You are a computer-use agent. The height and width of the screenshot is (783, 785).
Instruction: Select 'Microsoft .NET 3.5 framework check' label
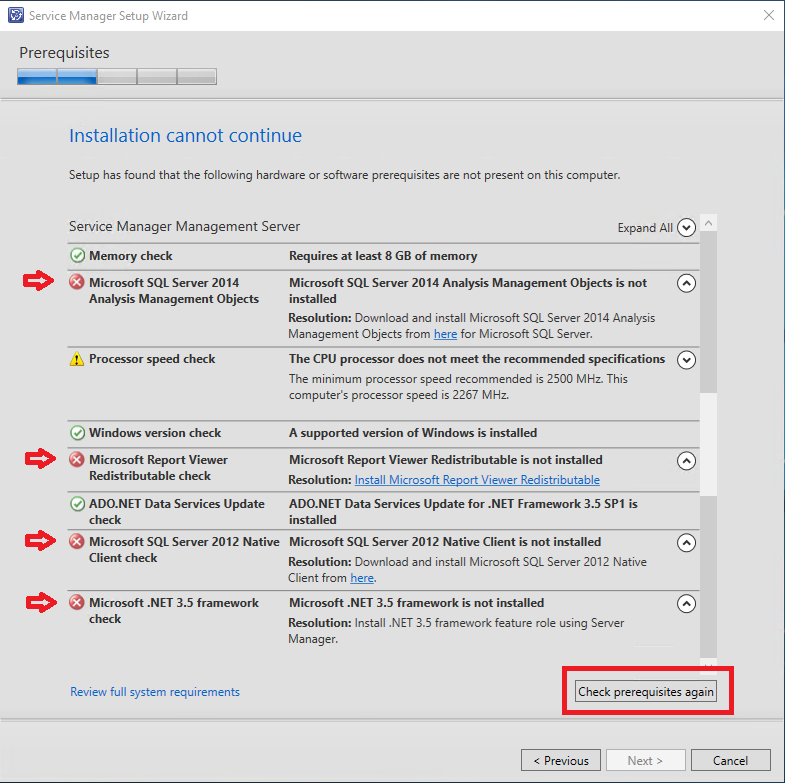[174, 611]
